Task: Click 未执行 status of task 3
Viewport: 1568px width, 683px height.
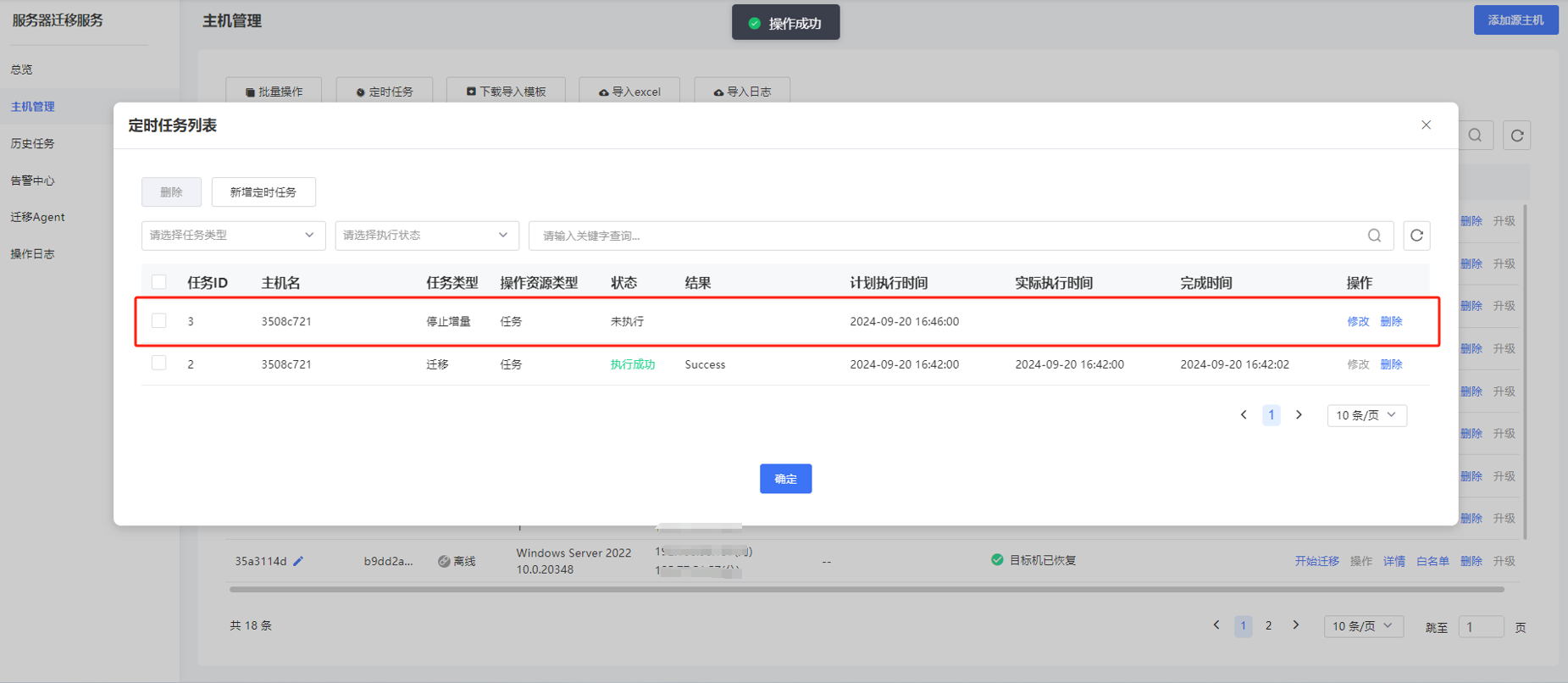Action: [627, 321]
